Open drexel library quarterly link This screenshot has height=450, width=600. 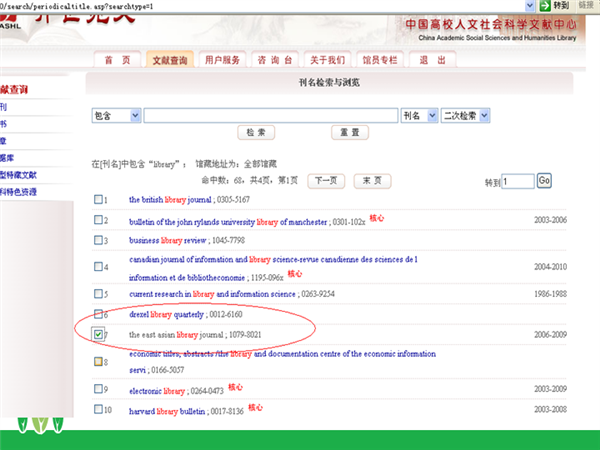[166, 315]
